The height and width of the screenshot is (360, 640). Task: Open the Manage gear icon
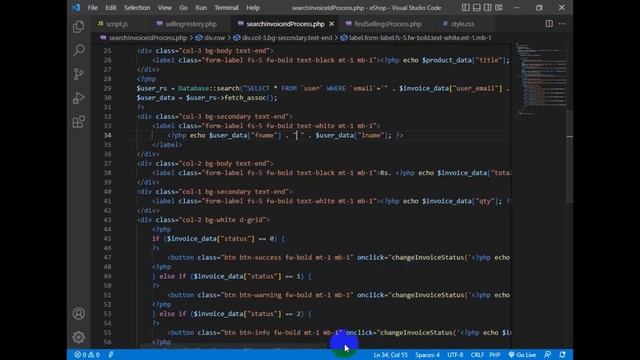point(78,337)
